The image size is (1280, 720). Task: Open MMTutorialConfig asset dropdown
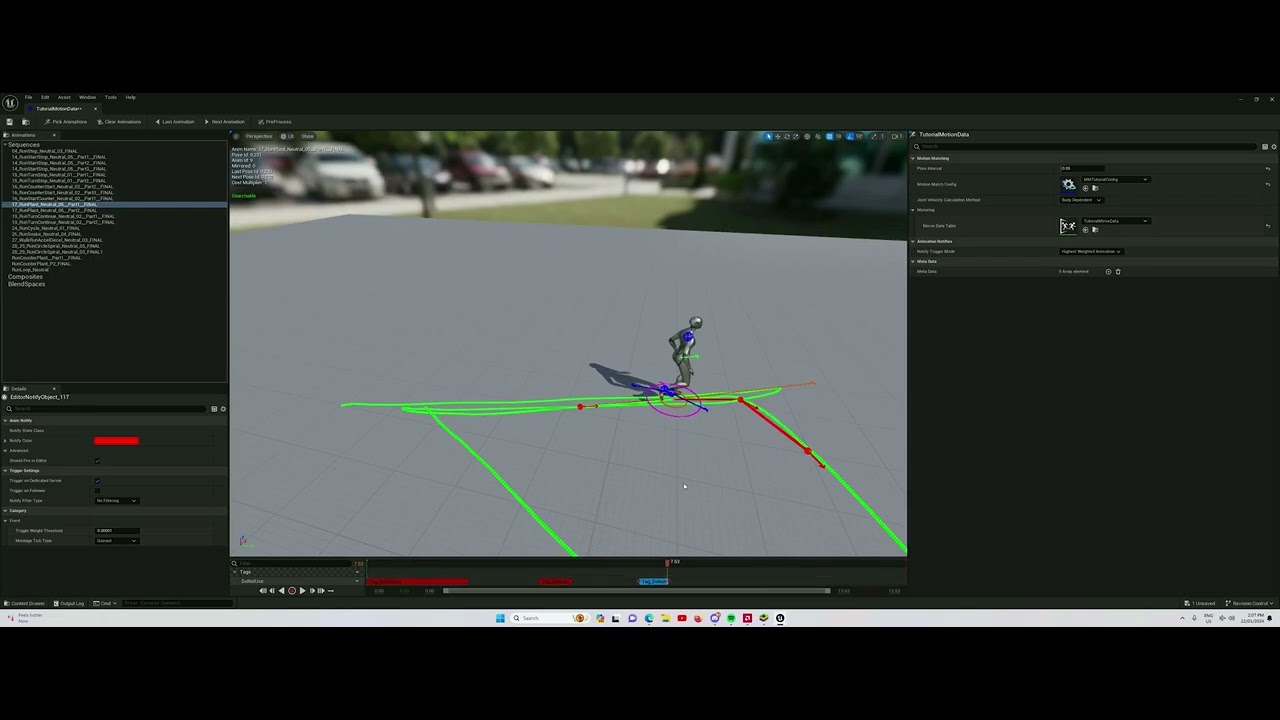point(1116,179)
